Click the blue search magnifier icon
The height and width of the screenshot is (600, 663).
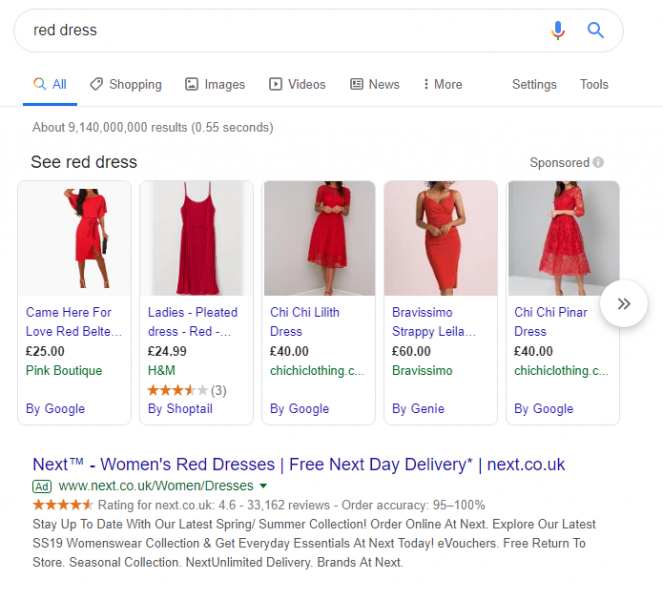[x=595, y=30]
